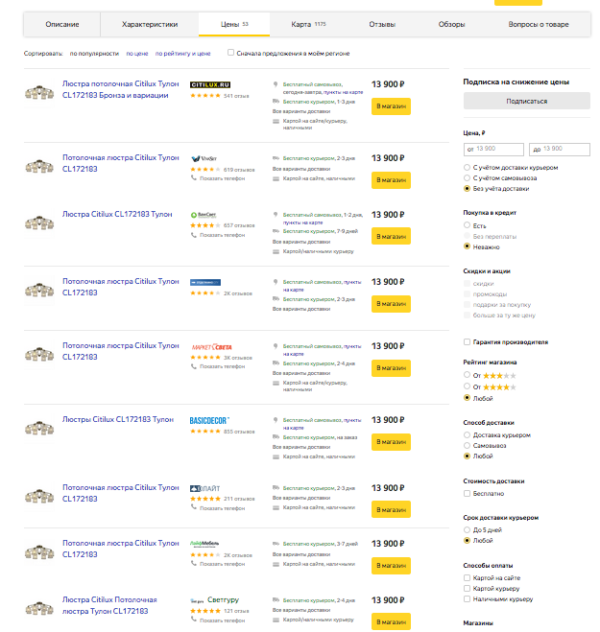Click phone icon under 657 отзывов rating
The width and height of the screenshot is (600, 632).
(194, 235)
